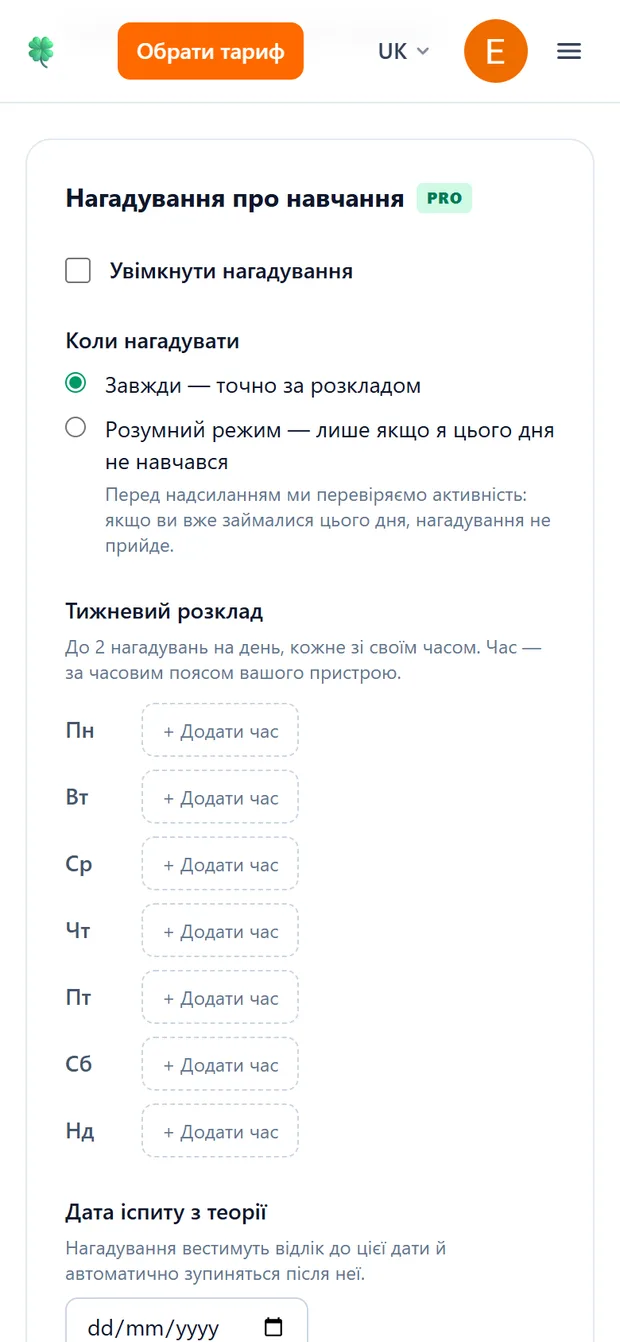The width and height of the screenshot is (620, 1342).
Task: Open the hamburger menu icon
Action: coord(569,51)
